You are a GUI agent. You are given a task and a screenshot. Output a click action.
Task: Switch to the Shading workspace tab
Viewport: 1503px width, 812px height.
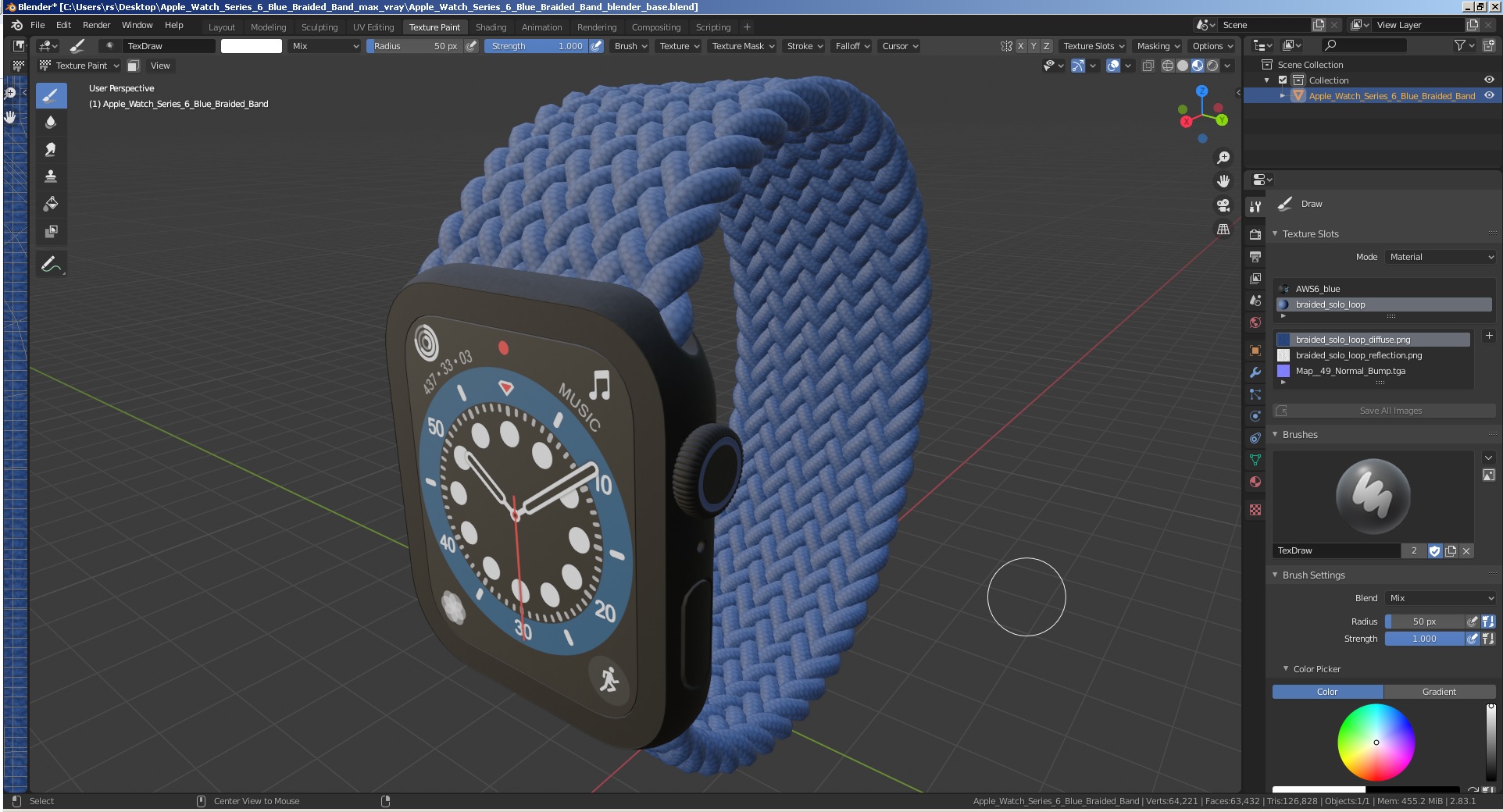pyautogui.click(x=491, y=27)
